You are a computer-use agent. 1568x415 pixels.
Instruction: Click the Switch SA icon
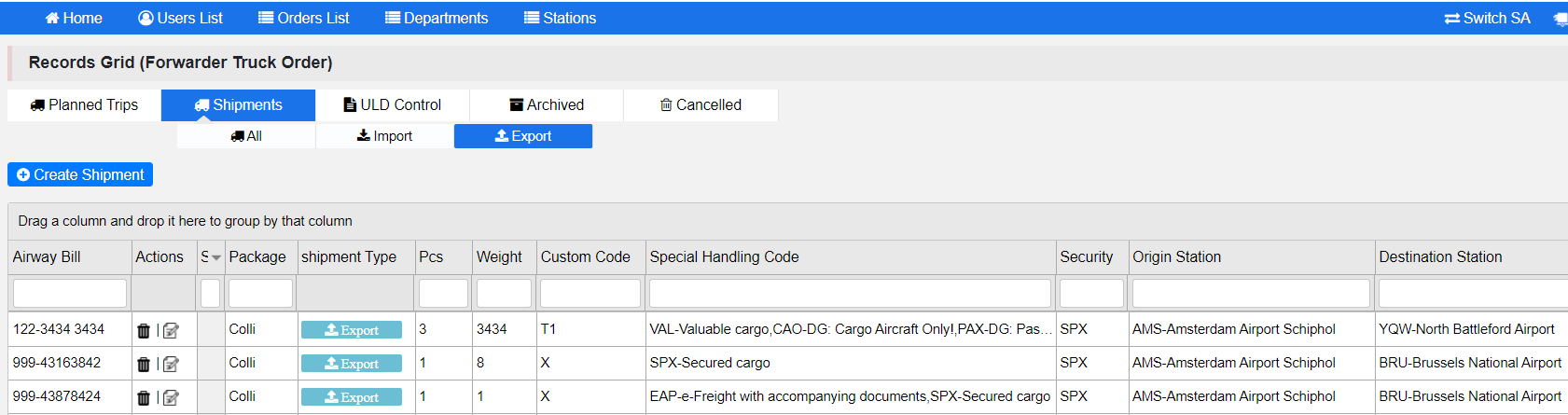pyautogui.click(x=1451, y=19)
